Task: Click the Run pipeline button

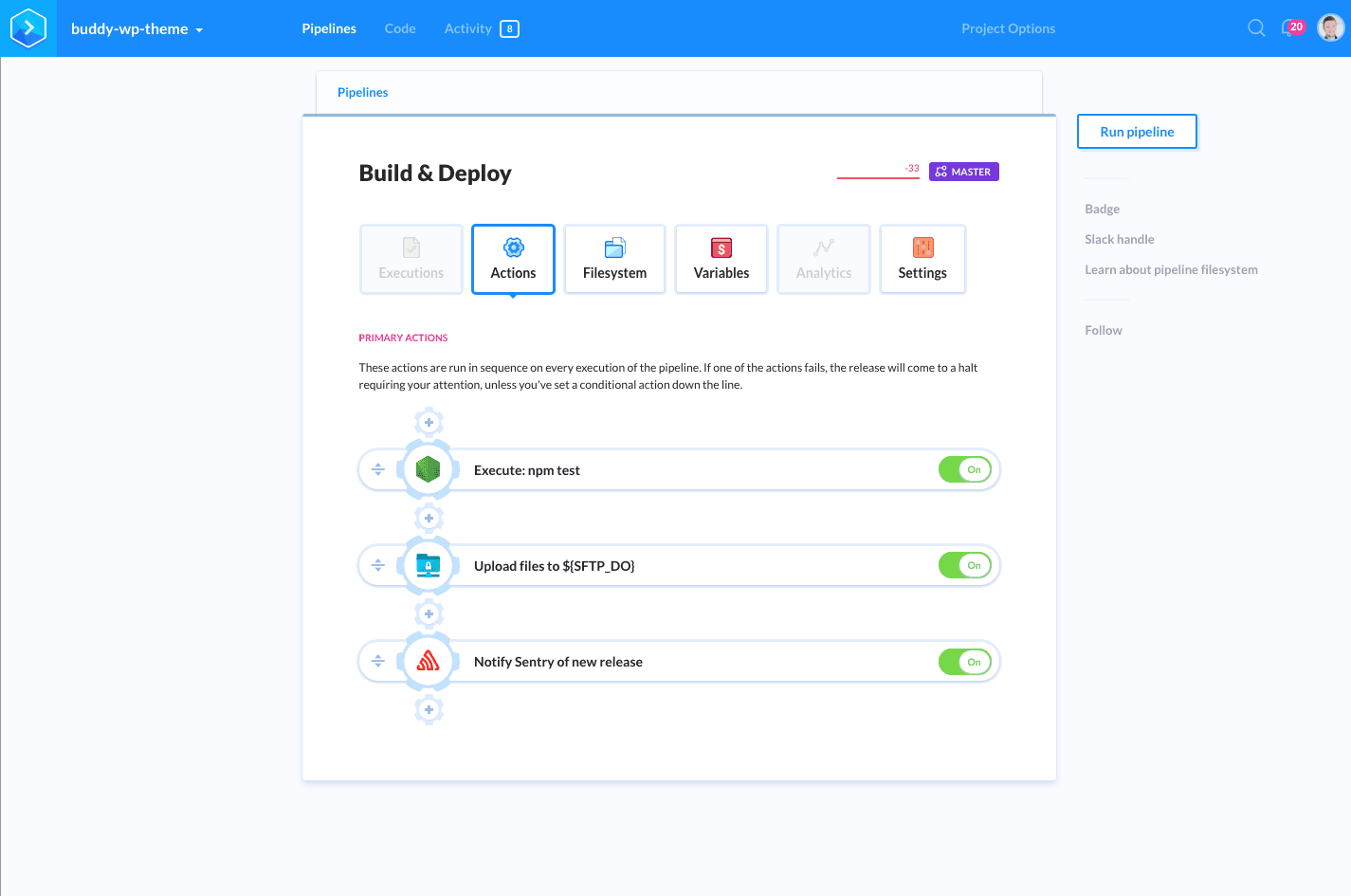Action: 1137,132
